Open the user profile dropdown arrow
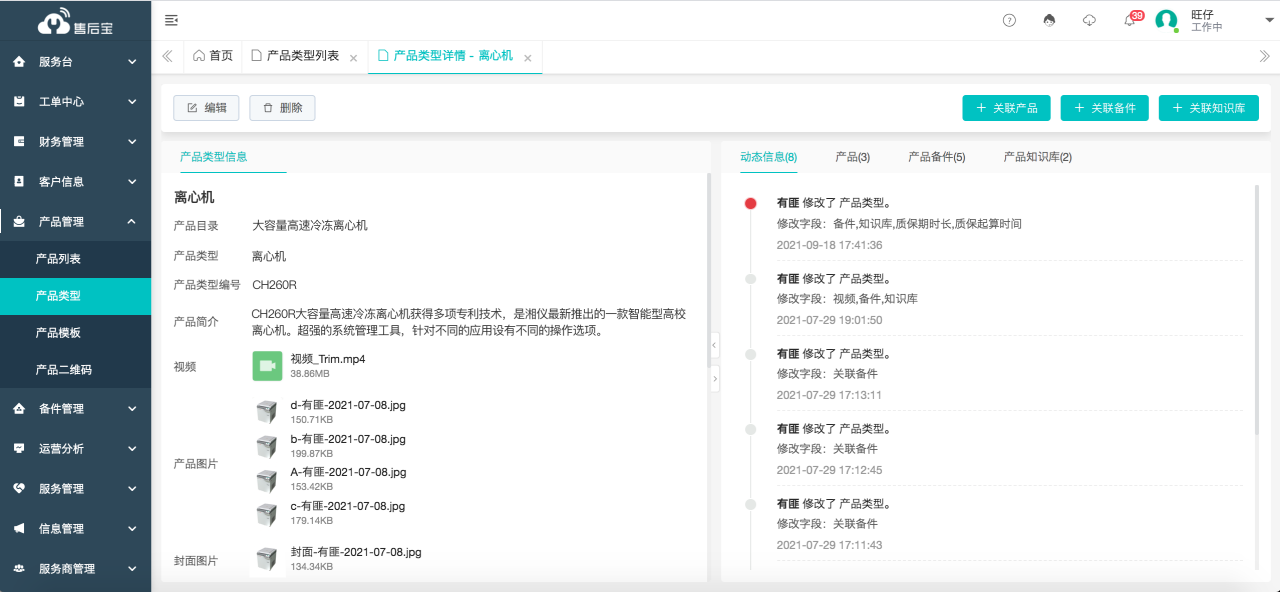The image size is (1280, 592). 1269,20
